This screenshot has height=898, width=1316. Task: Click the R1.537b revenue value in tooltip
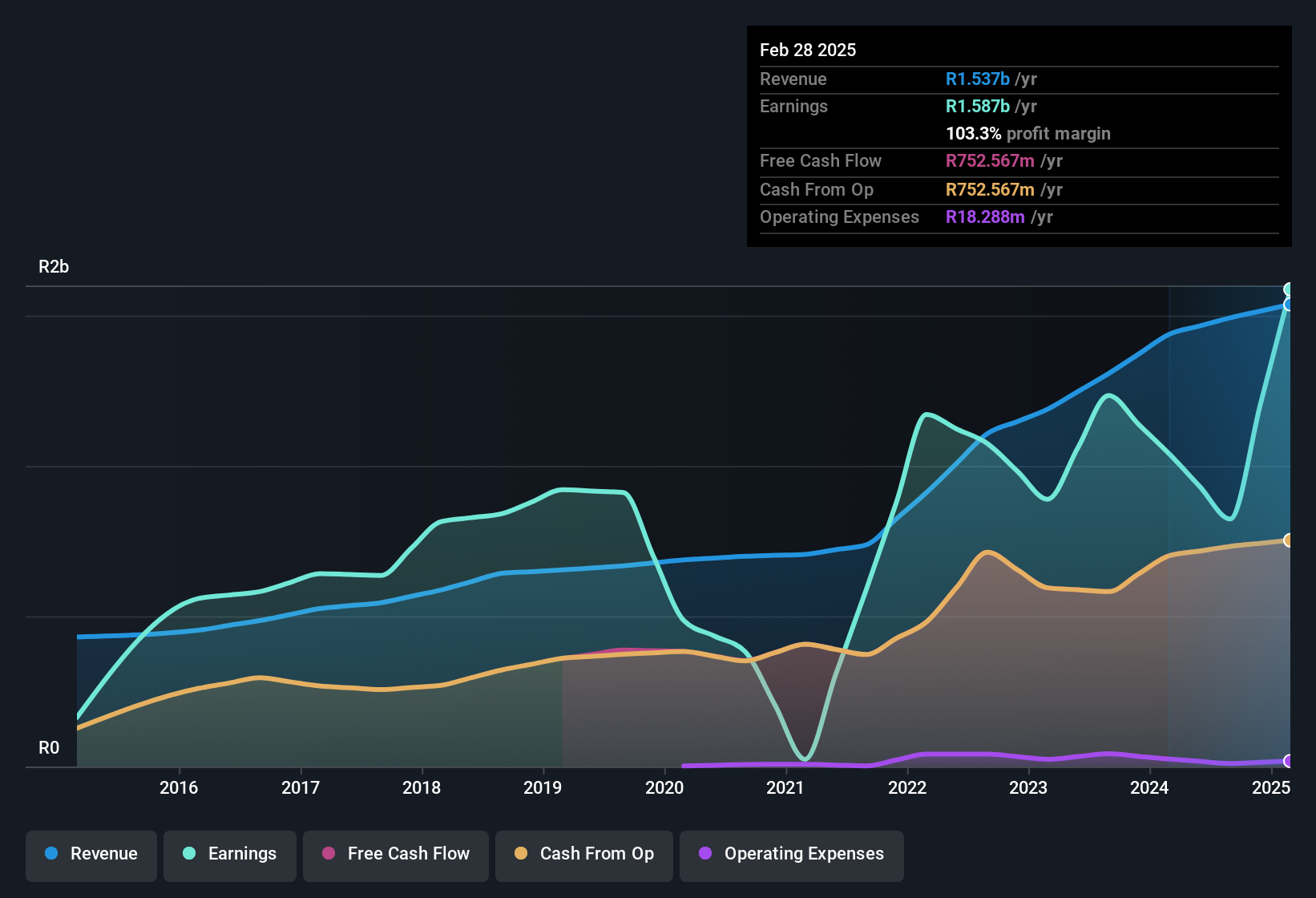click(x=978, y=79)
